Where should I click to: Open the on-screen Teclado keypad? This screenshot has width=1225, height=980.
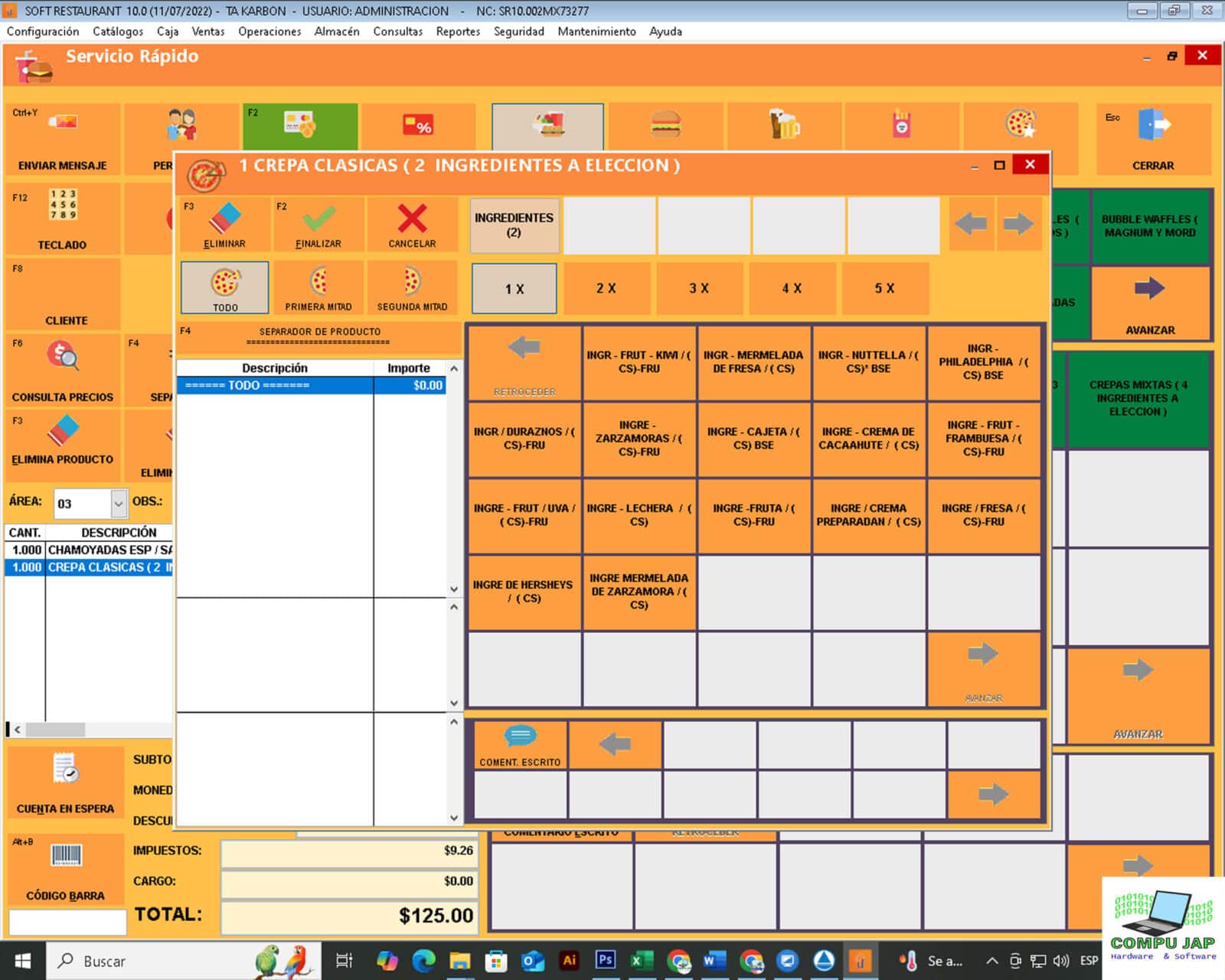coord(63,218)
